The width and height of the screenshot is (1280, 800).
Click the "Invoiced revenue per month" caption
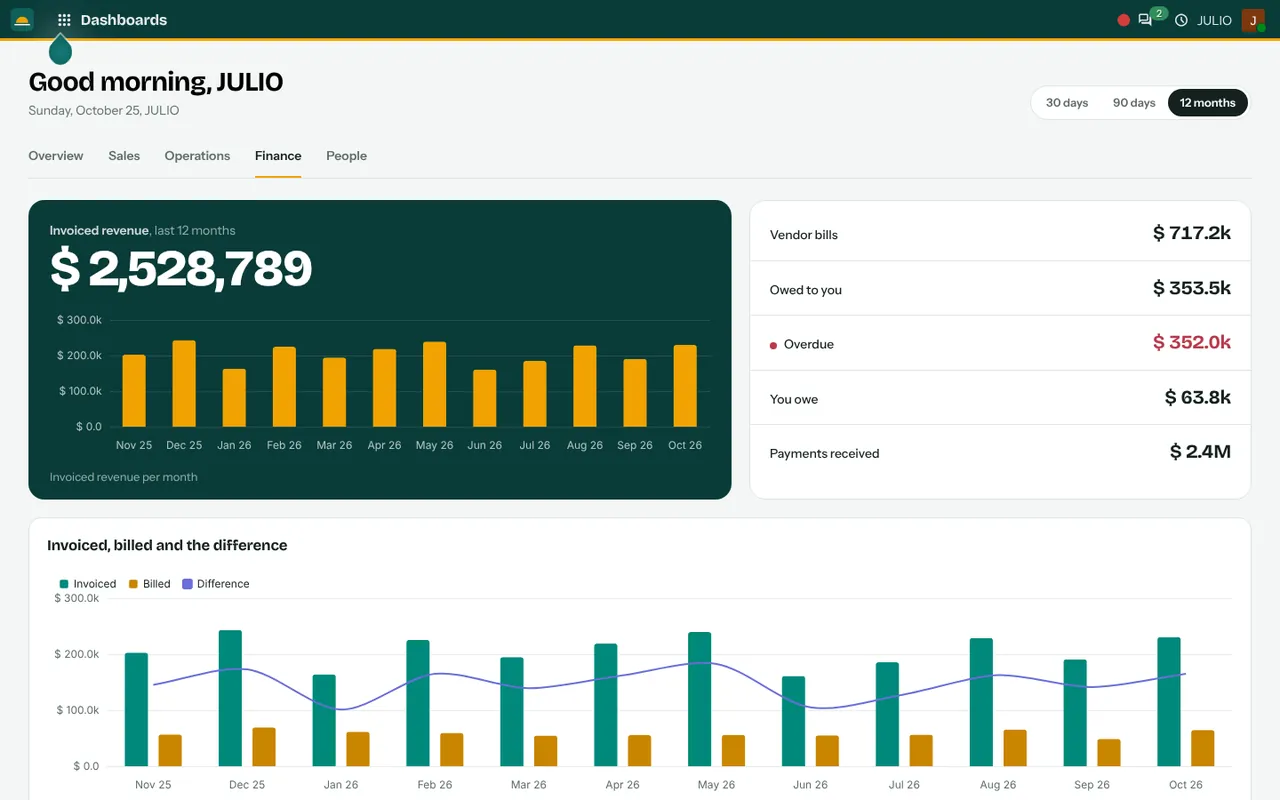tap(124, 477)
